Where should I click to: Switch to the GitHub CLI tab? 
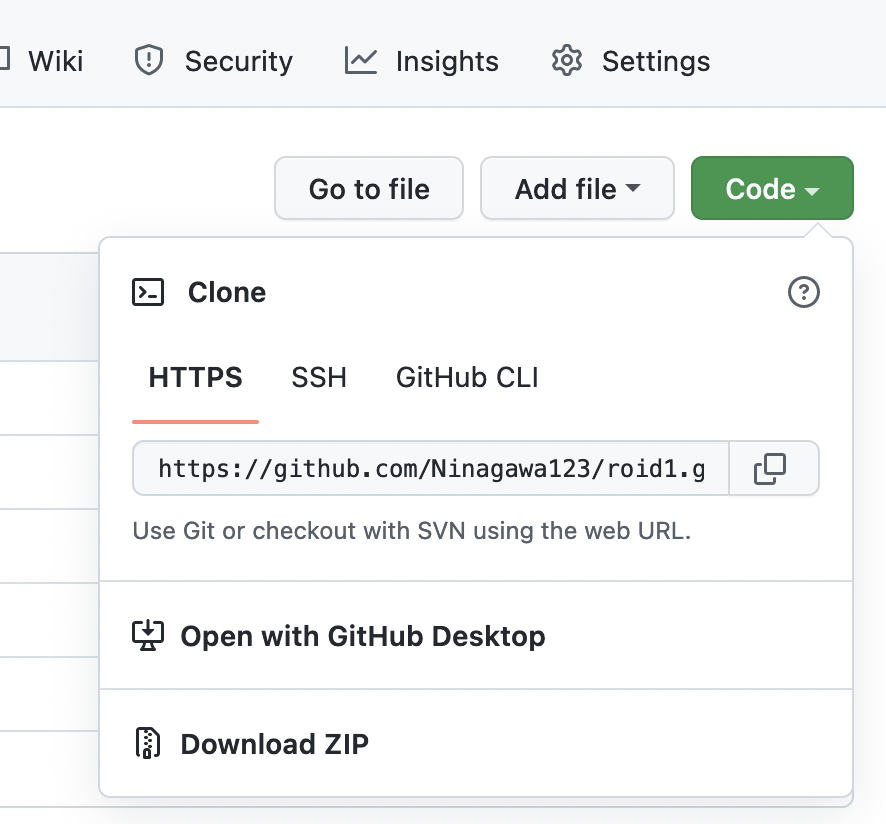click(x=467, y=378)
